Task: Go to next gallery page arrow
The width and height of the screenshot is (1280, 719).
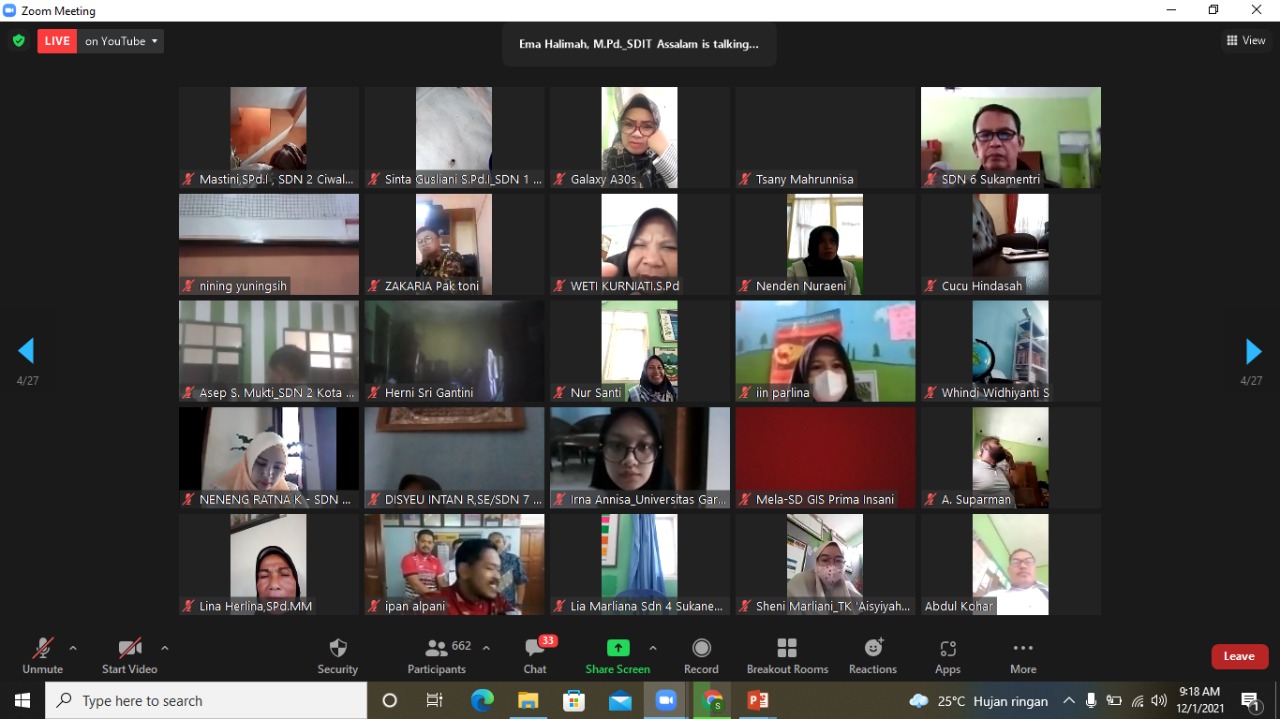Action: (x=1252, y=351)
